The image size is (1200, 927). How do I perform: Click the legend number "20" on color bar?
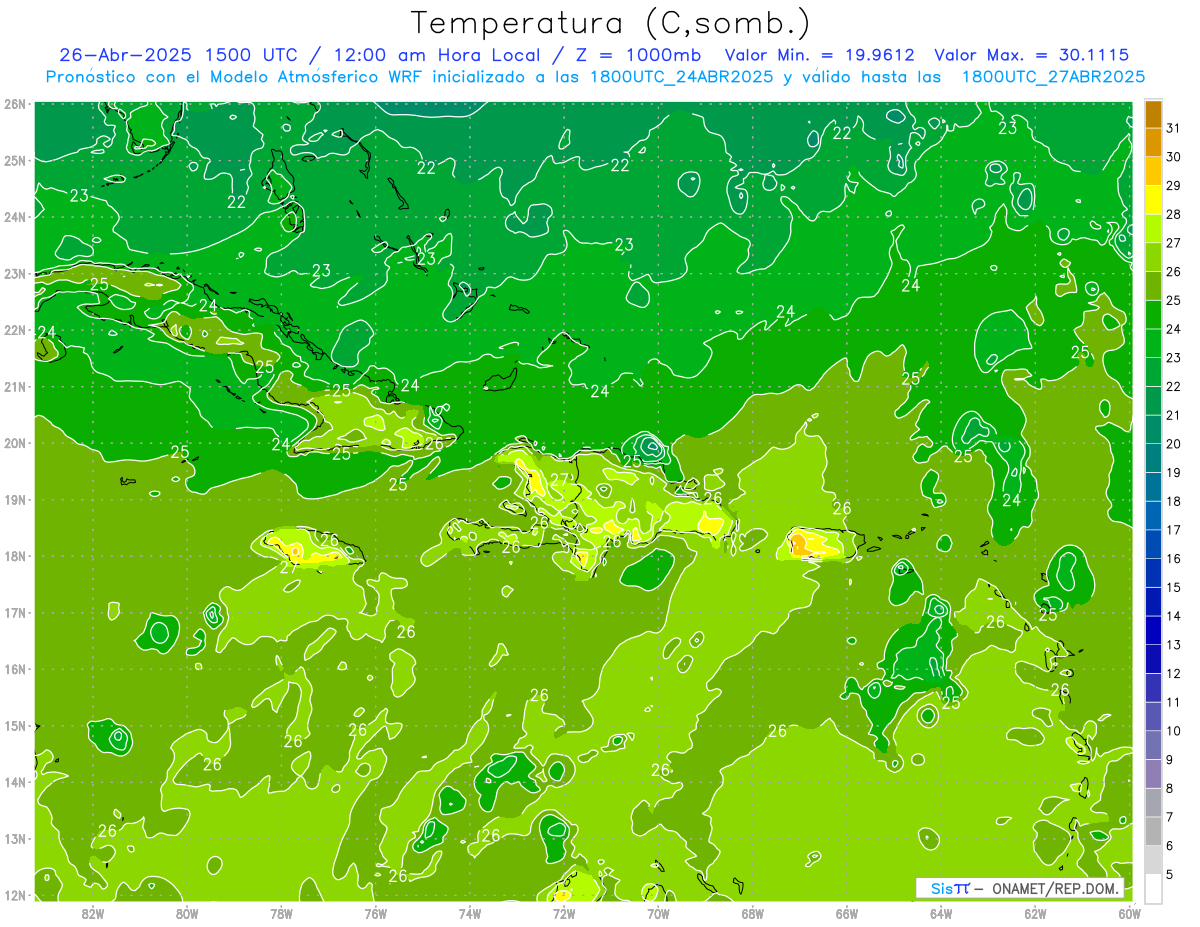click(1173, 444)
